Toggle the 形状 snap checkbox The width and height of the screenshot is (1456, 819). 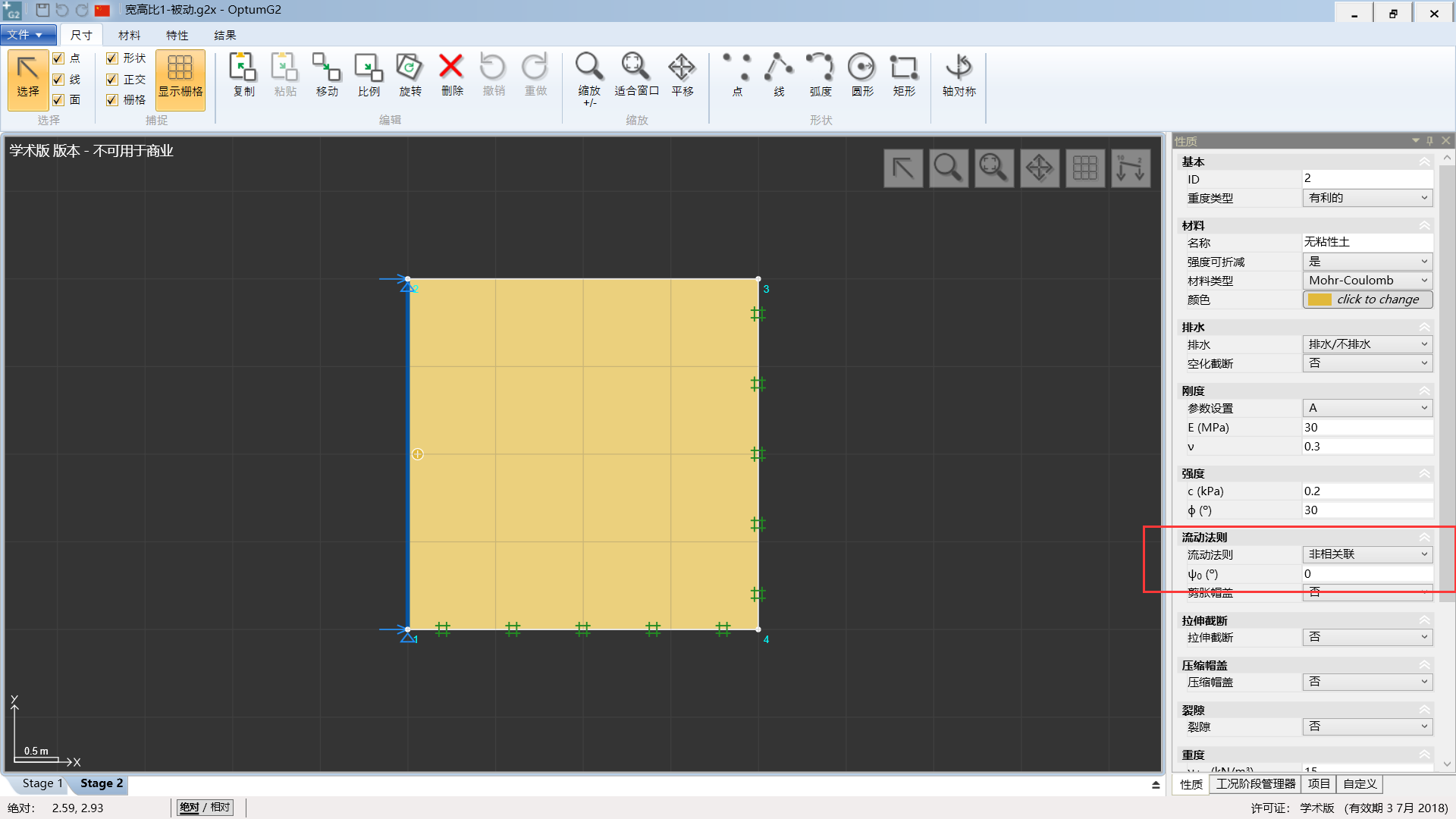point(112,58)
